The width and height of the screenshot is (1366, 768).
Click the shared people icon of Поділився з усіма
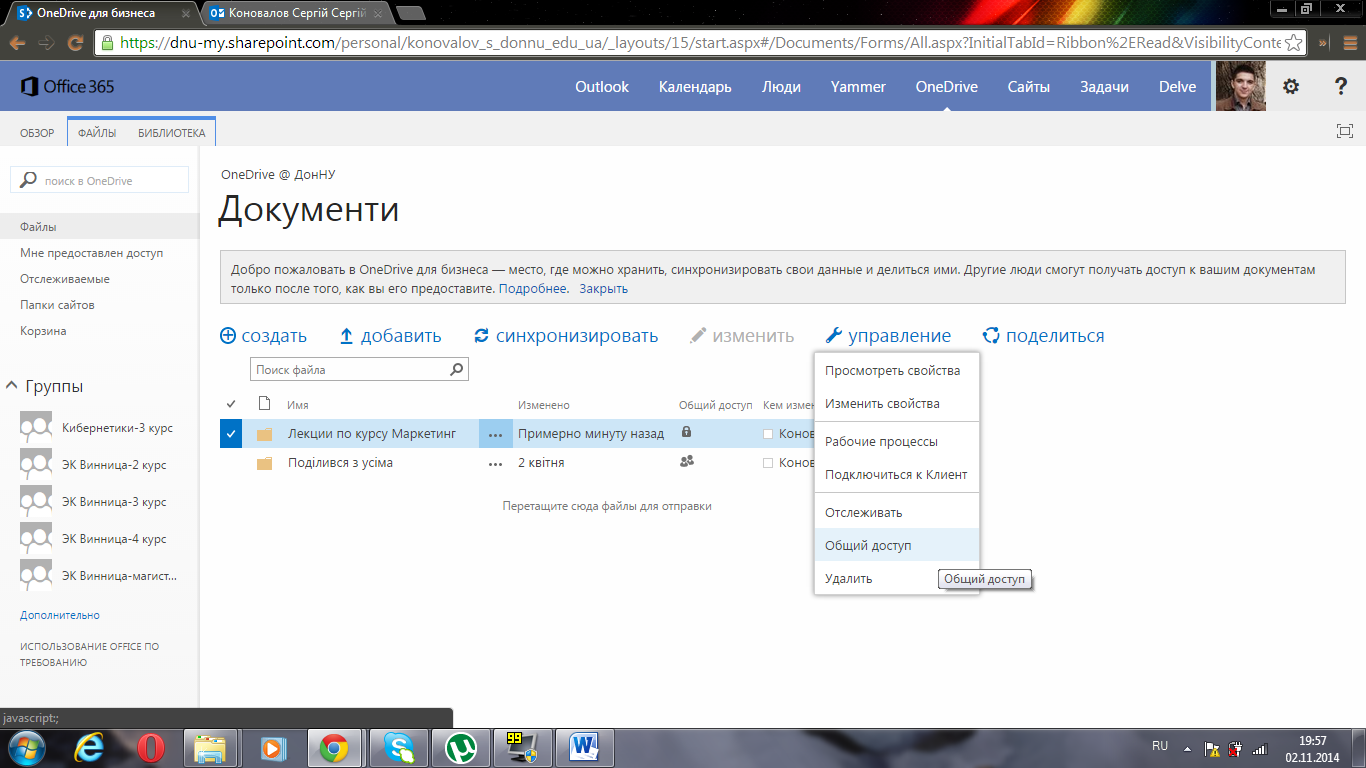click(x=686, y=461)
